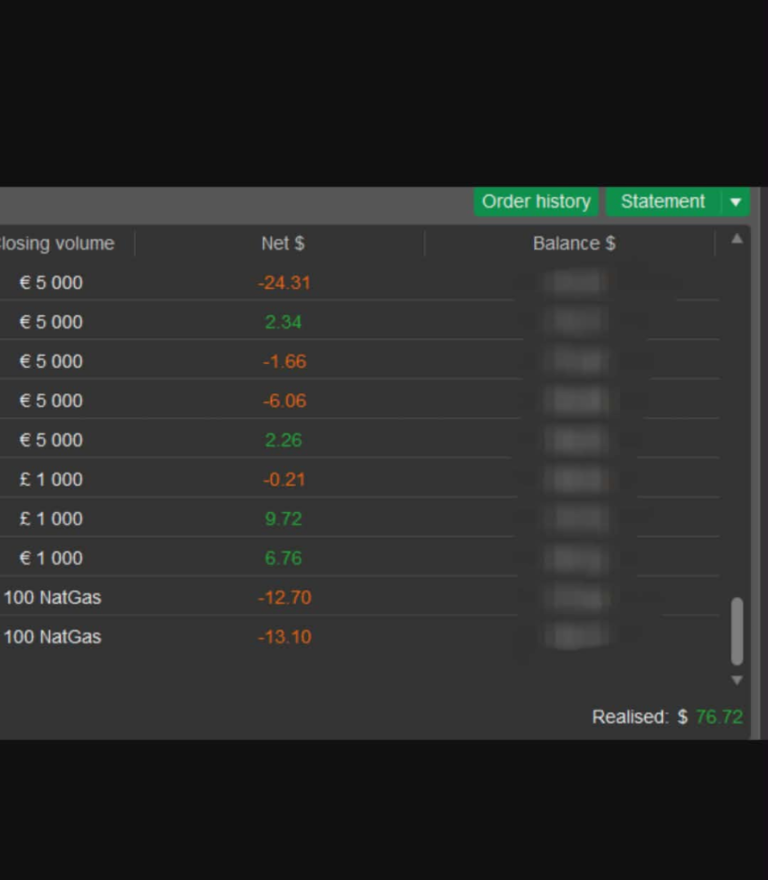This screenshot has width=768, height=880.
Task: Select the £ 1 000 row with net 9.72
Action: [284, 519]
